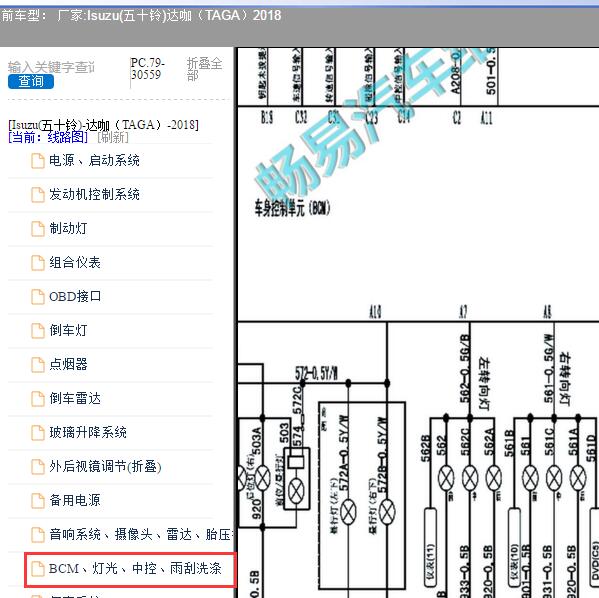The width and height of the screenshot is (599, 598).
Task: Click document icon beside 点烟器
Action: coord(38,365)
